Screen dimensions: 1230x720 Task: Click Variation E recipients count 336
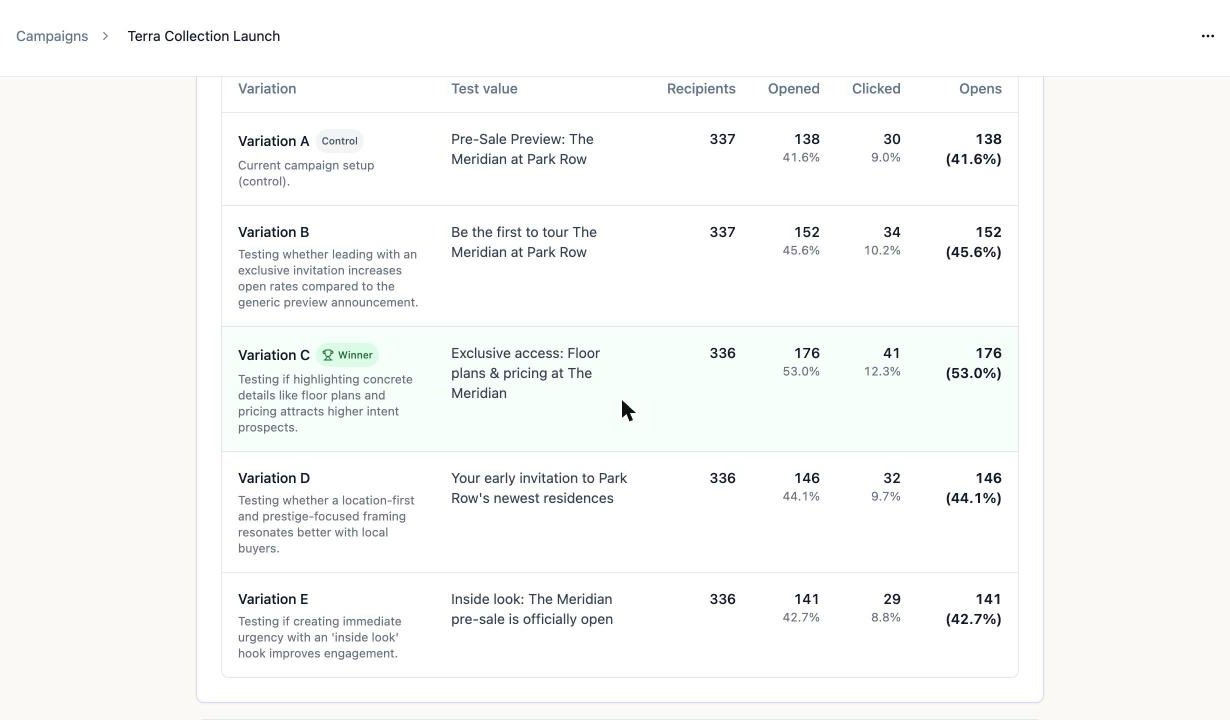pyautogui.click(x=723, y=599)
